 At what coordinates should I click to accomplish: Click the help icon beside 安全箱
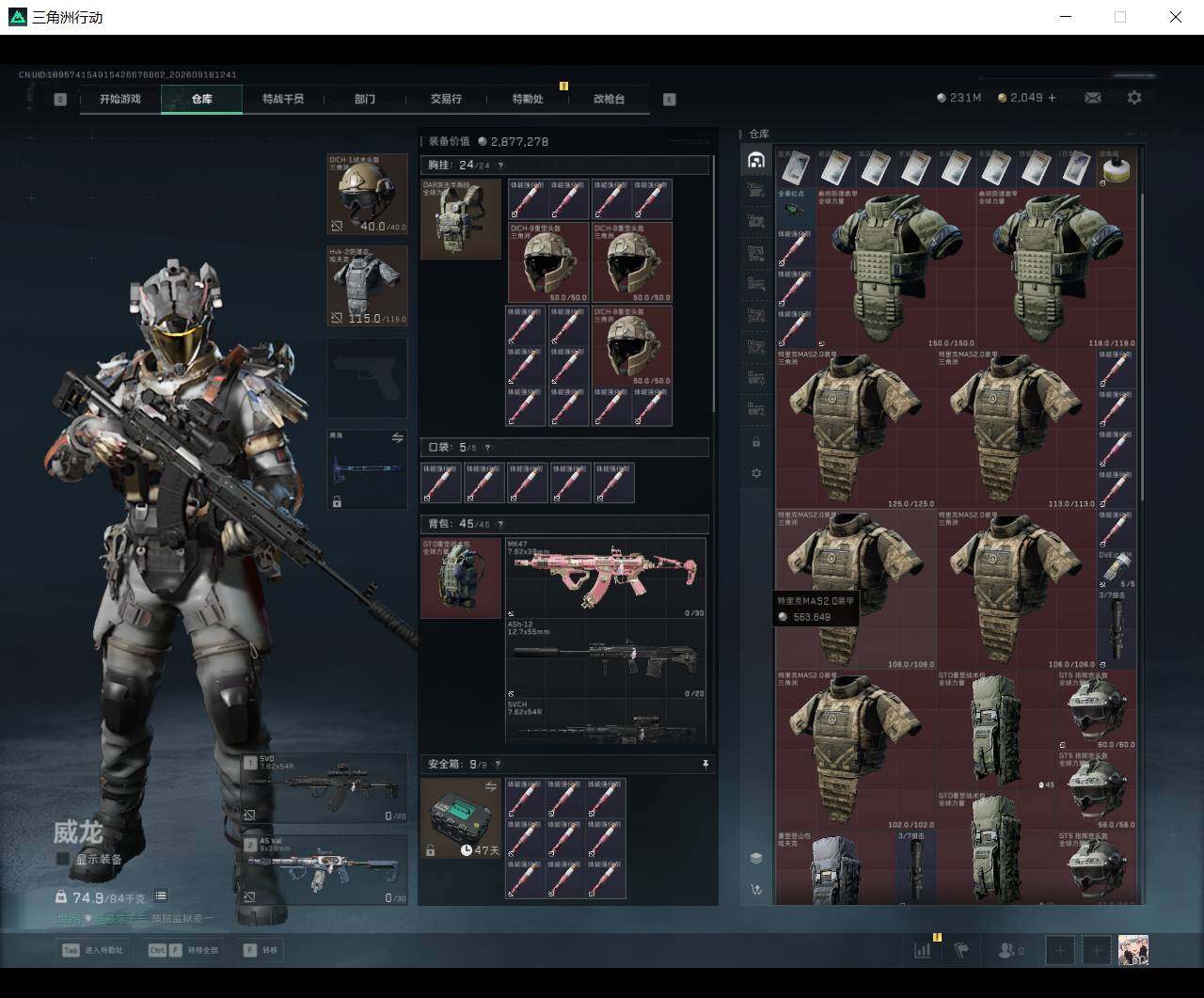[498, 765]
